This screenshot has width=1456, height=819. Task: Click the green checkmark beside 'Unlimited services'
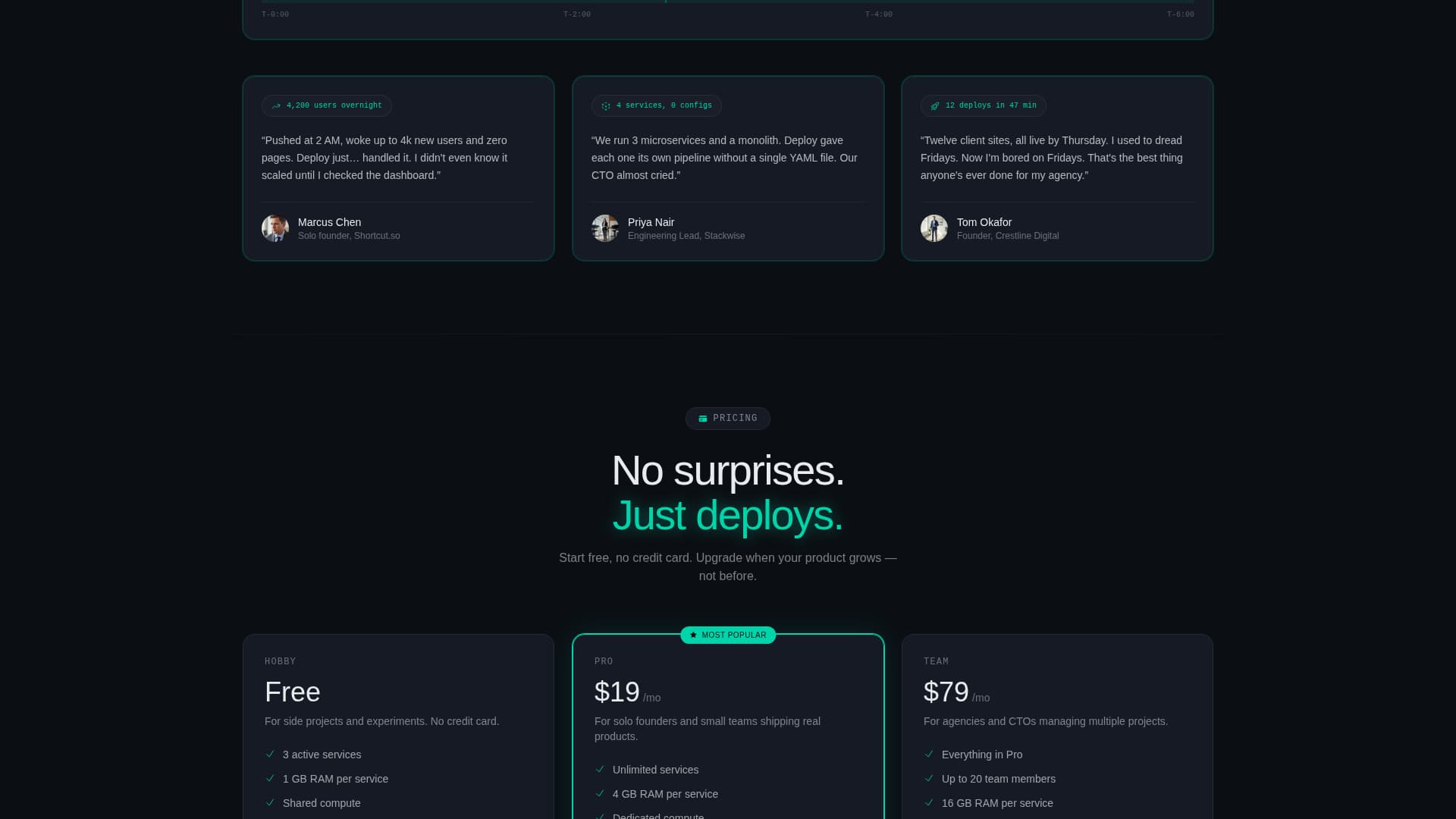click(601, 770)
